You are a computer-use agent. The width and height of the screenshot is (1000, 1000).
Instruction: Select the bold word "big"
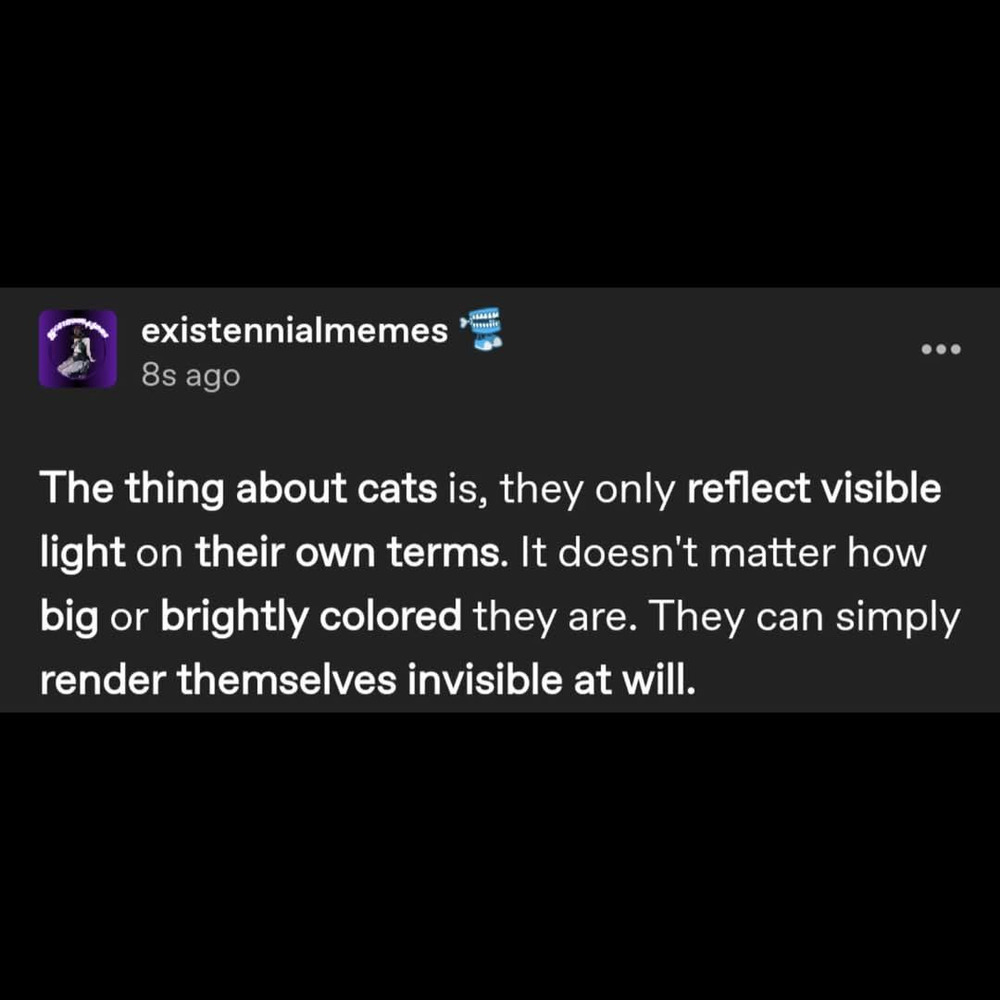coord(69,617)
